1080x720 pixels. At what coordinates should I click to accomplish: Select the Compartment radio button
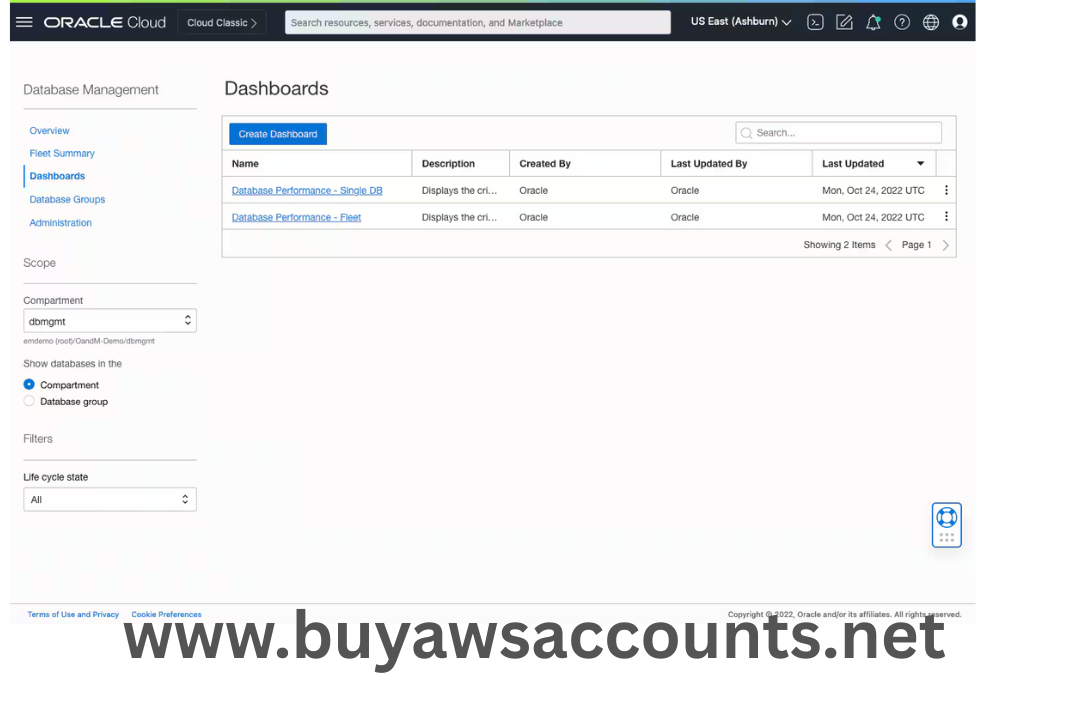point(29,384)
